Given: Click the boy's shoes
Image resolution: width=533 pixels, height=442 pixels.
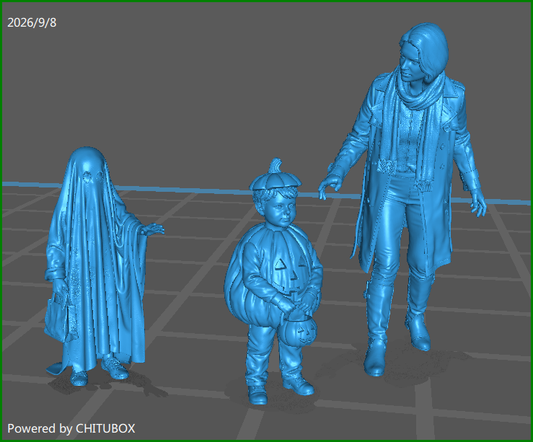Looking at the screenshot, I should point(279,390).
